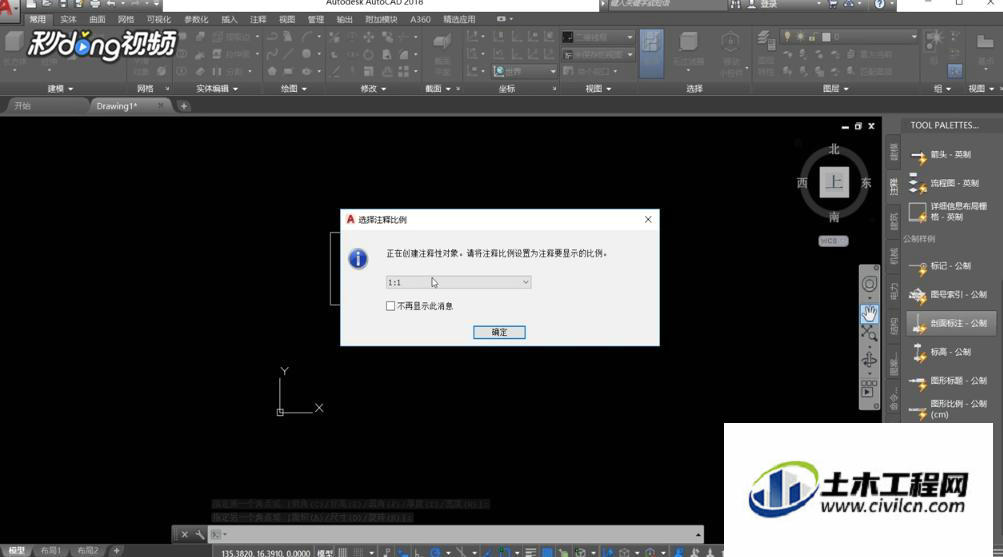Switch to the 布局1 layout tab
Viewport: 1003px width, 557px height.
[x=51, y=551]
